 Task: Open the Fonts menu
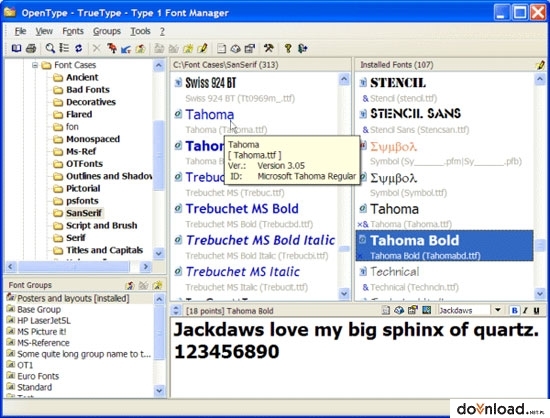tap(73, 31)
